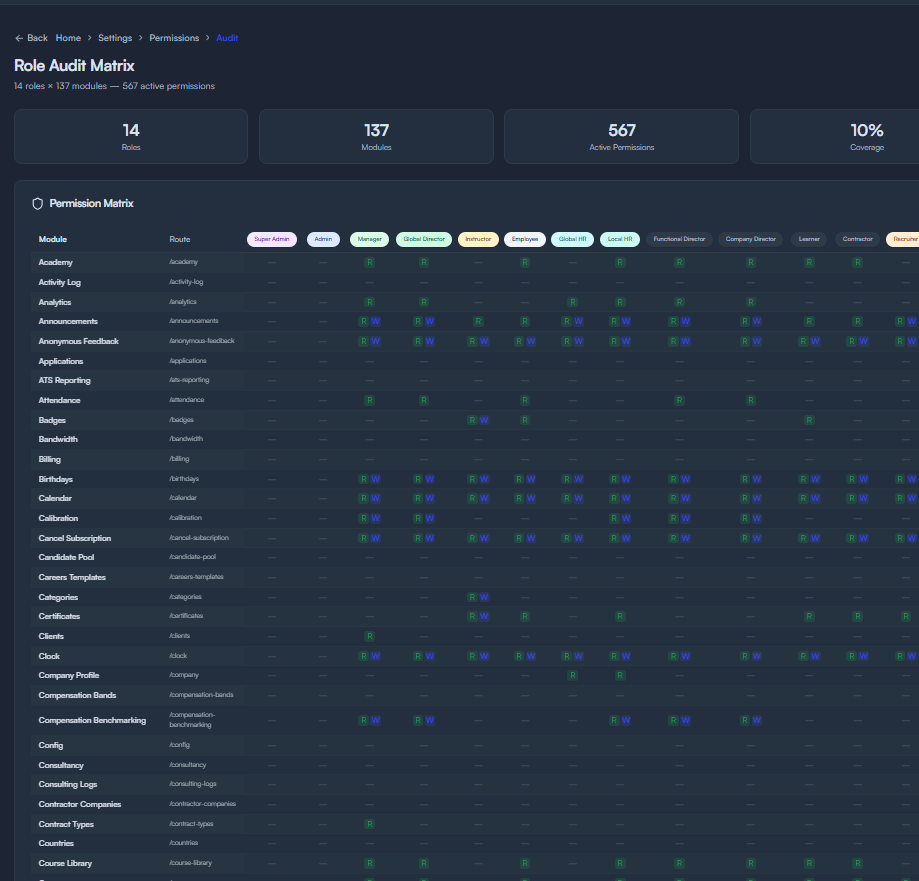Open the 10% Coverage stat card
The height and width of the screenshot is (881, 919).
(x=835, y=137)
